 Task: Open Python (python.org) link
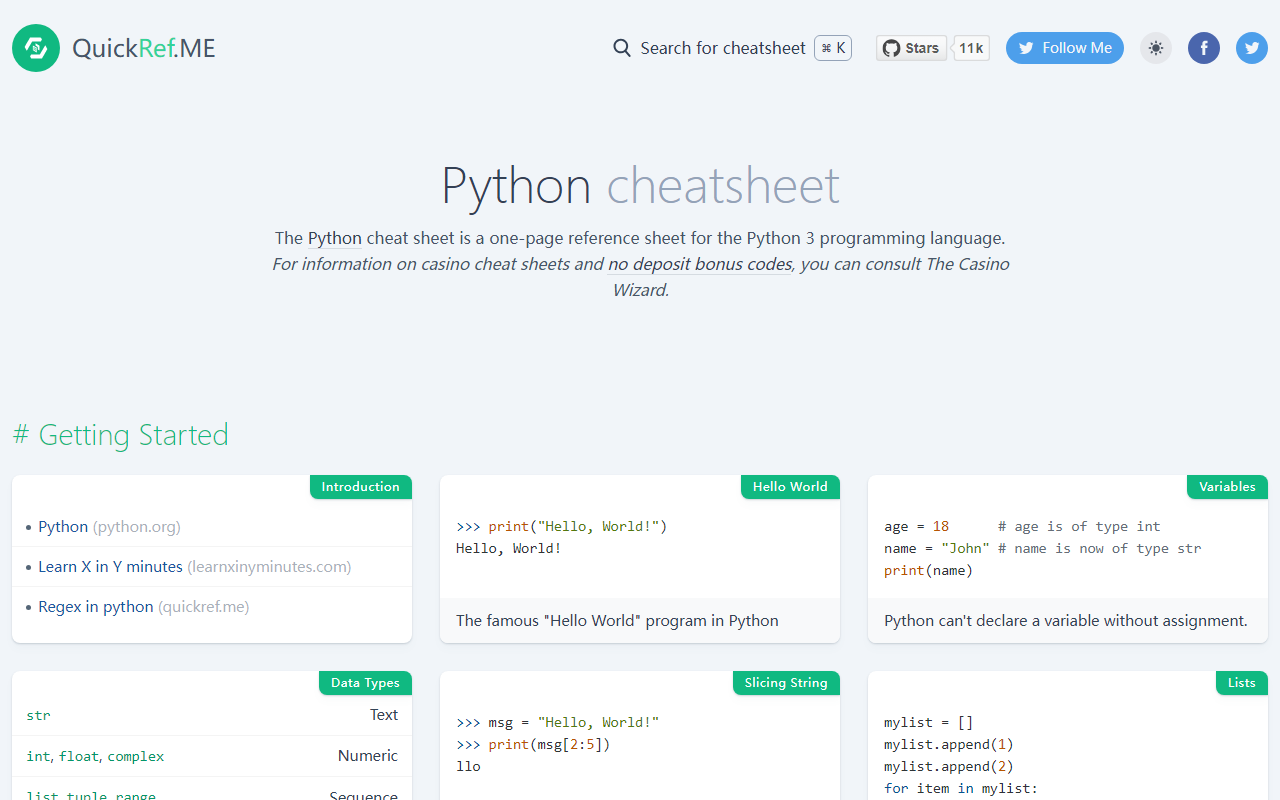pyautogui.click(x=109, y=526)
